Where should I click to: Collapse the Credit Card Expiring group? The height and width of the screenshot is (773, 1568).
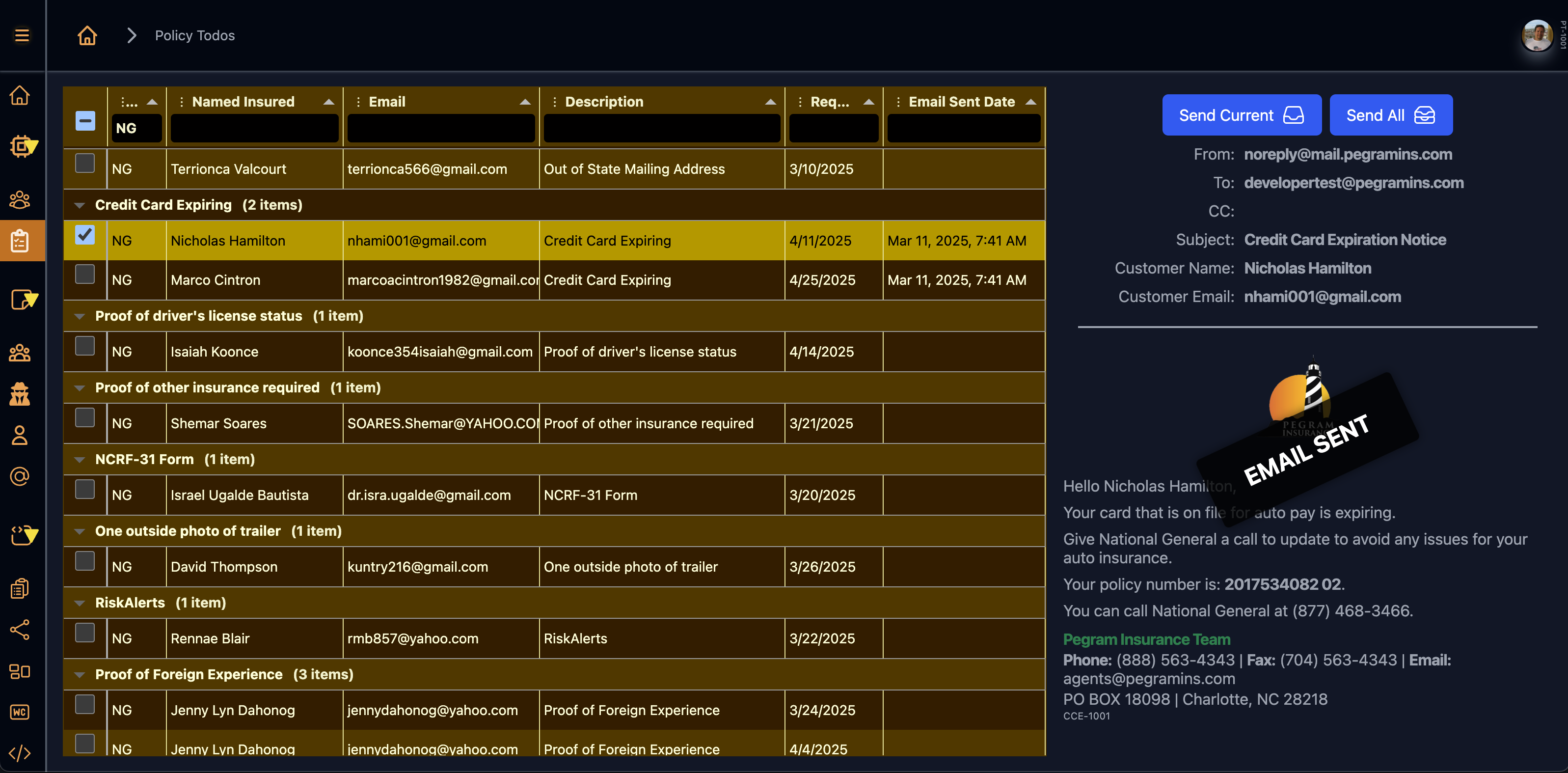79,205
